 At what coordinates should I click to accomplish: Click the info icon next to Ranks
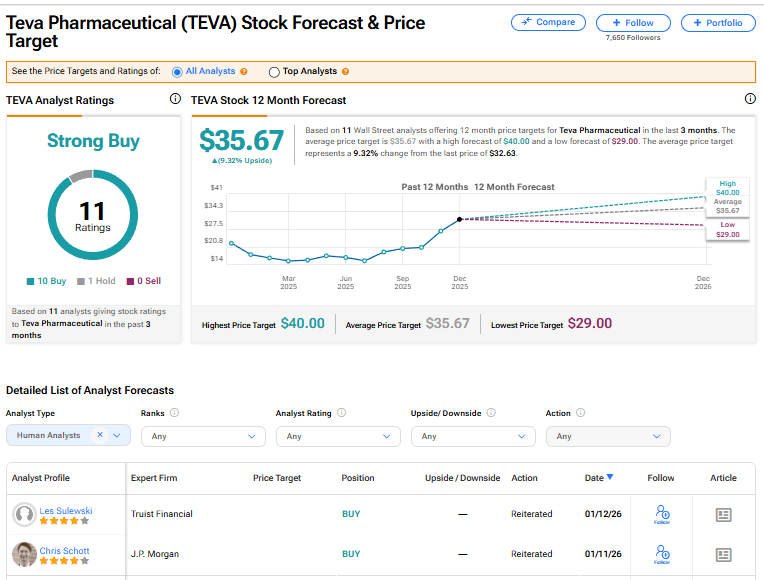(175, 413)
